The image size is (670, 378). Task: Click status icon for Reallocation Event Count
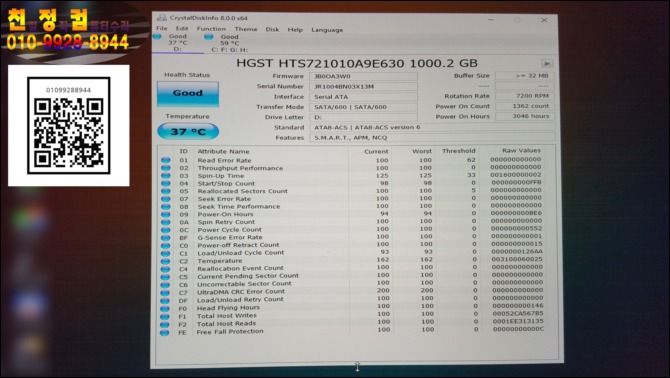coord(165,269)
